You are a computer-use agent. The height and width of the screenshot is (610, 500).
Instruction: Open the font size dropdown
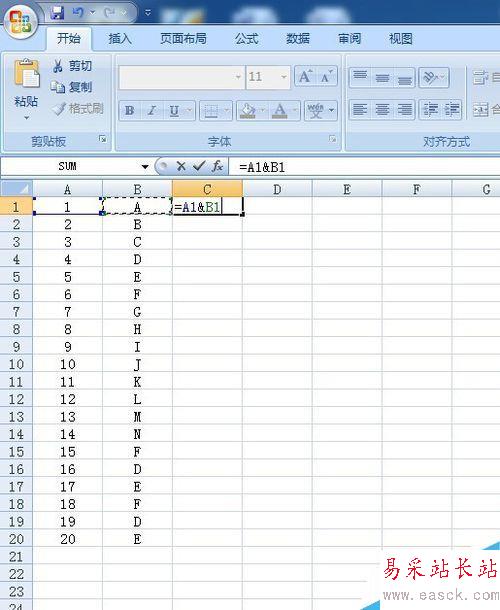click(x=284, y=77)
